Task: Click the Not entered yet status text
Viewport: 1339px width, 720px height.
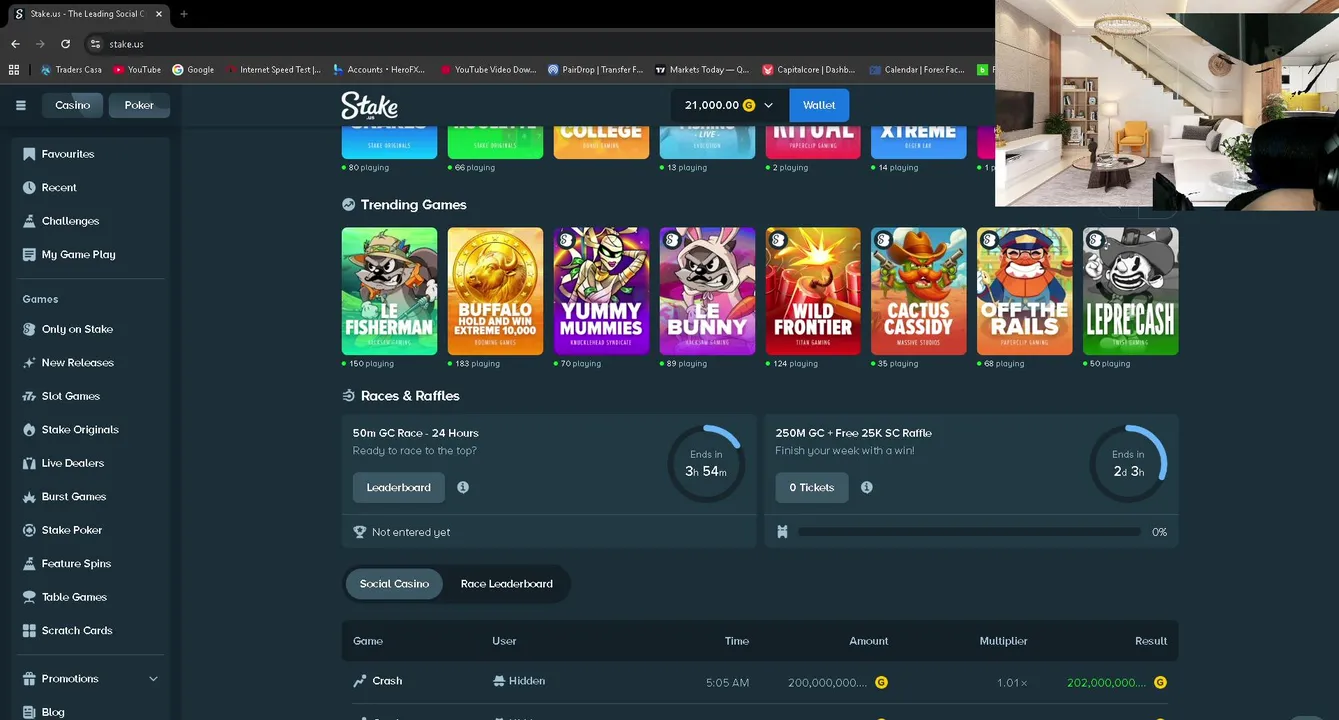Action: click(x=411, y=533)
